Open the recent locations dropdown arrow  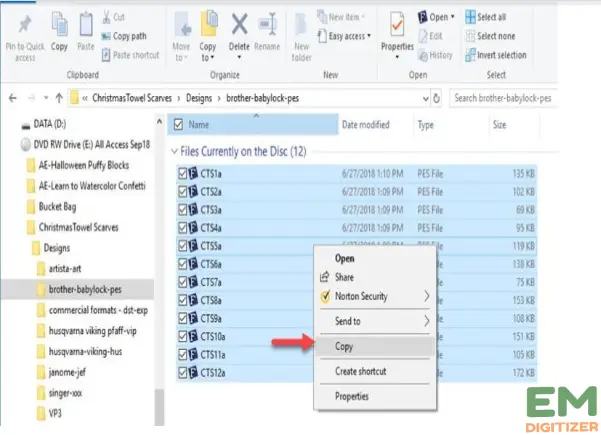tap(46, 98)
